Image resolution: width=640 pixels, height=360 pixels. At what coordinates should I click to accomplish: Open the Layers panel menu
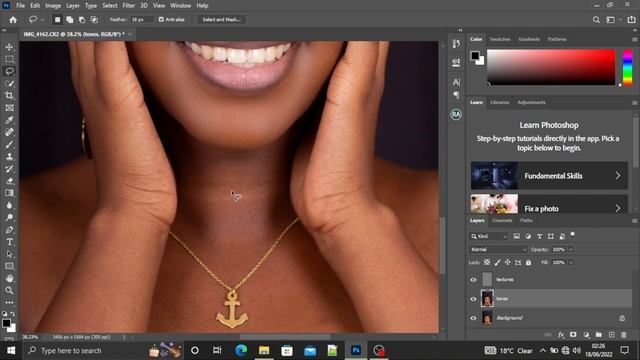pos(634,221)
